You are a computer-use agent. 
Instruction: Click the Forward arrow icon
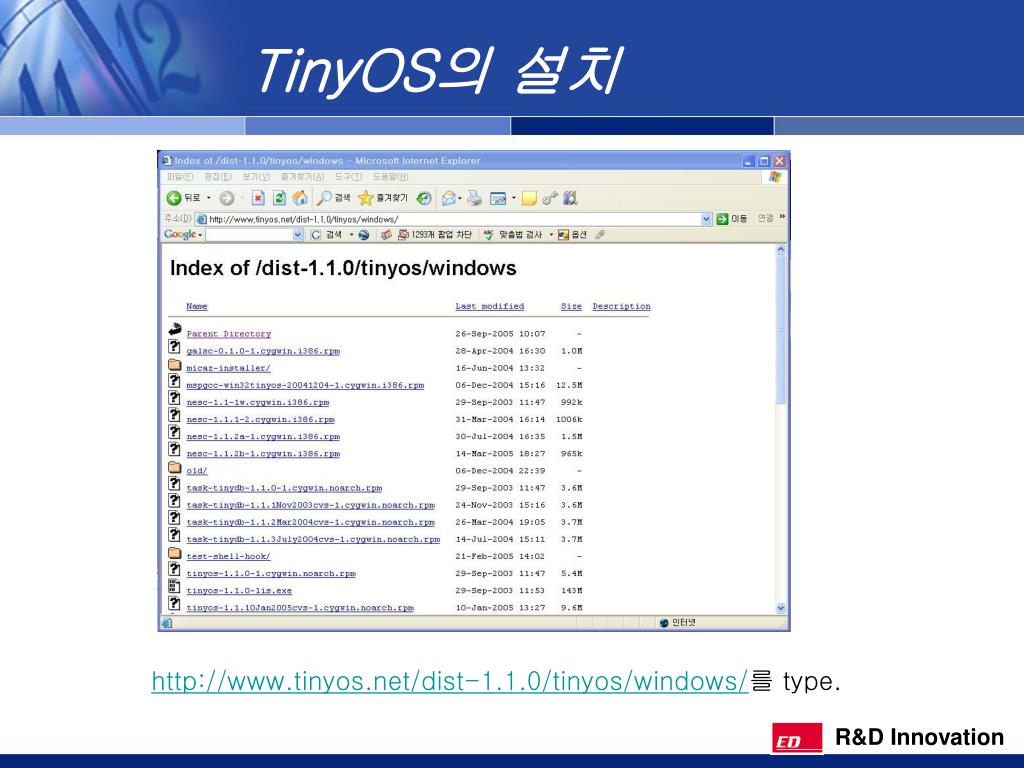point(227,199)
